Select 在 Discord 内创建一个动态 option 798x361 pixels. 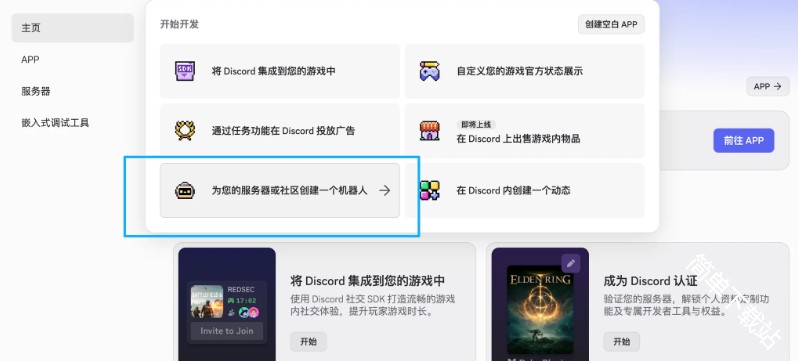(525, 190)
